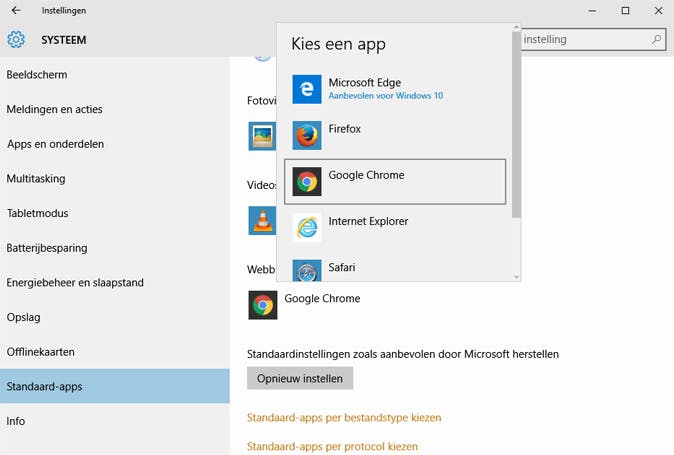674x455 pixels.
Task: Click the search magnifier icon
Action: [657, 40]
